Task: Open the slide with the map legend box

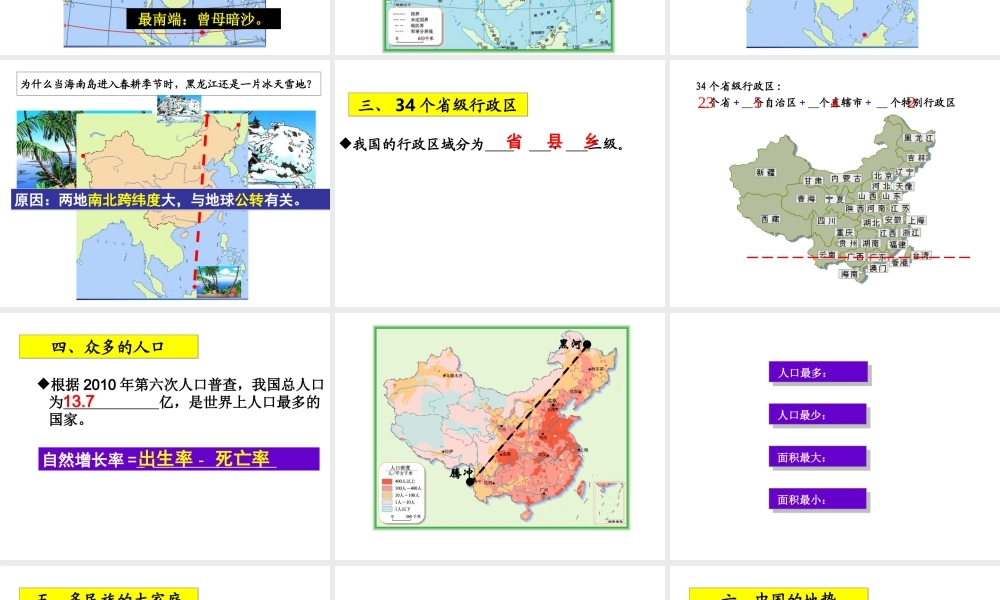Action: pos(499,26)
